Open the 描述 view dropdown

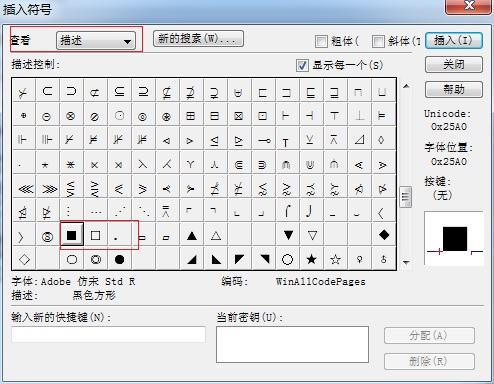96,41
